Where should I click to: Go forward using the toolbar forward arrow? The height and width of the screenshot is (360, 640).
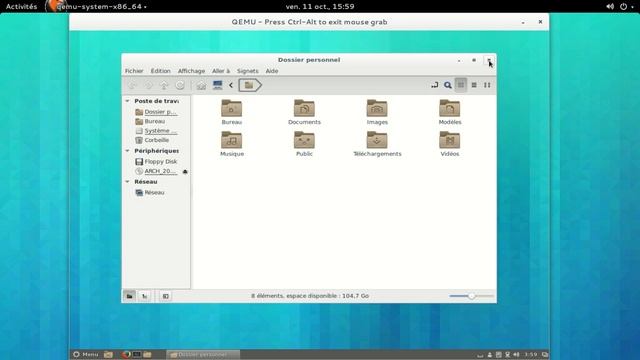(x=149, y=85)
